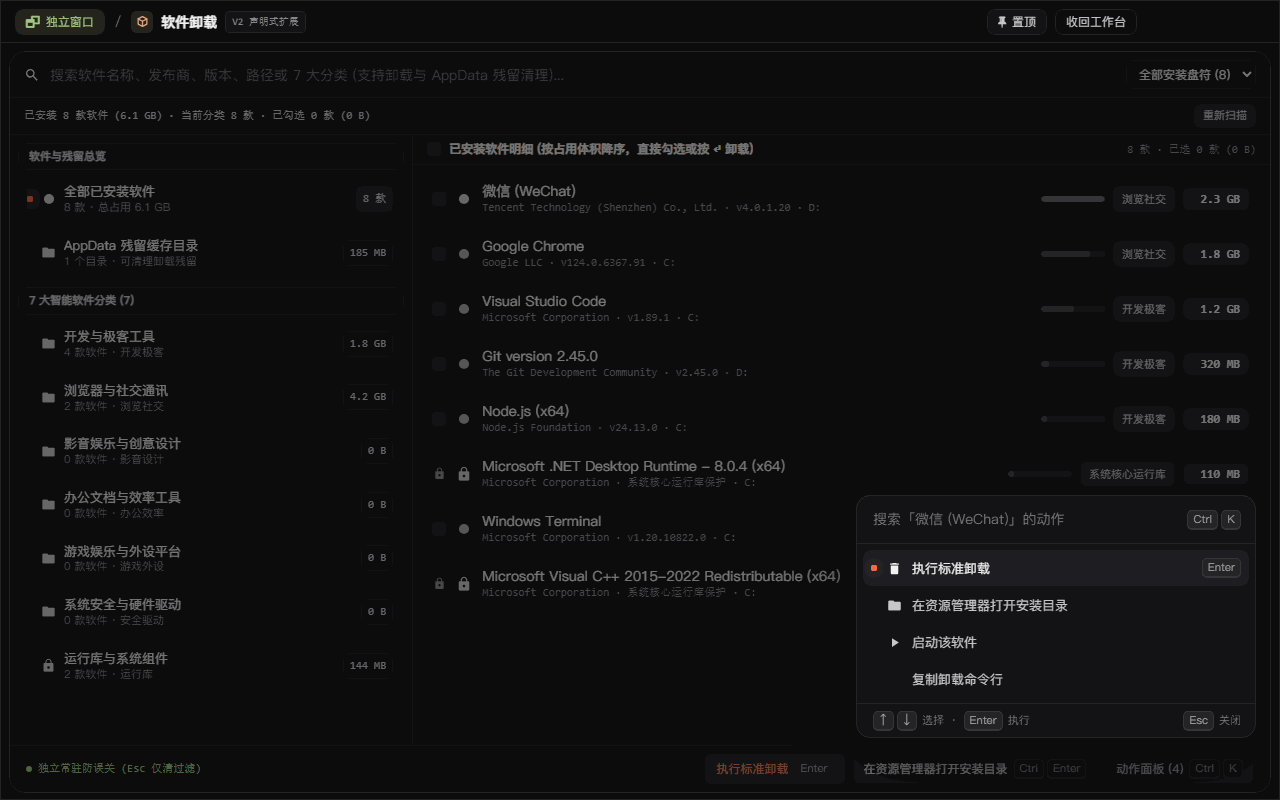1280x800 pixels.
Task: Open the 全部安装盘符 (8) dropdown
Action: [x=1191, y=75]
